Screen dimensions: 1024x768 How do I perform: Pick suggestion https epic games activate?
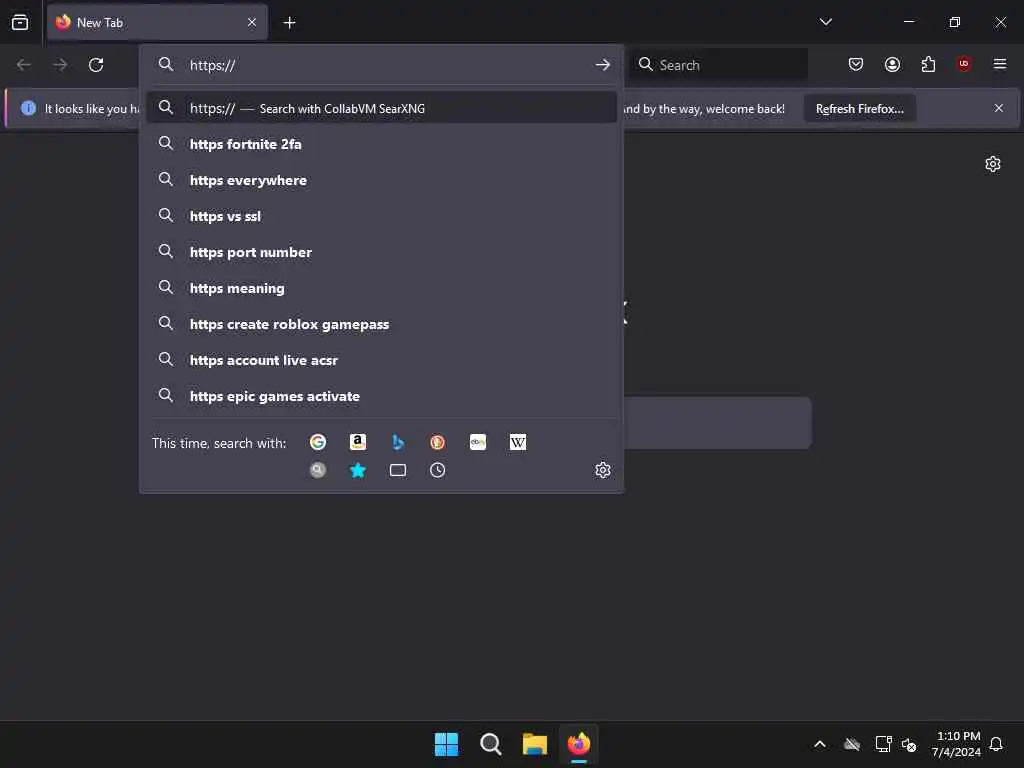pyautogui.click(x=381, y=396)
